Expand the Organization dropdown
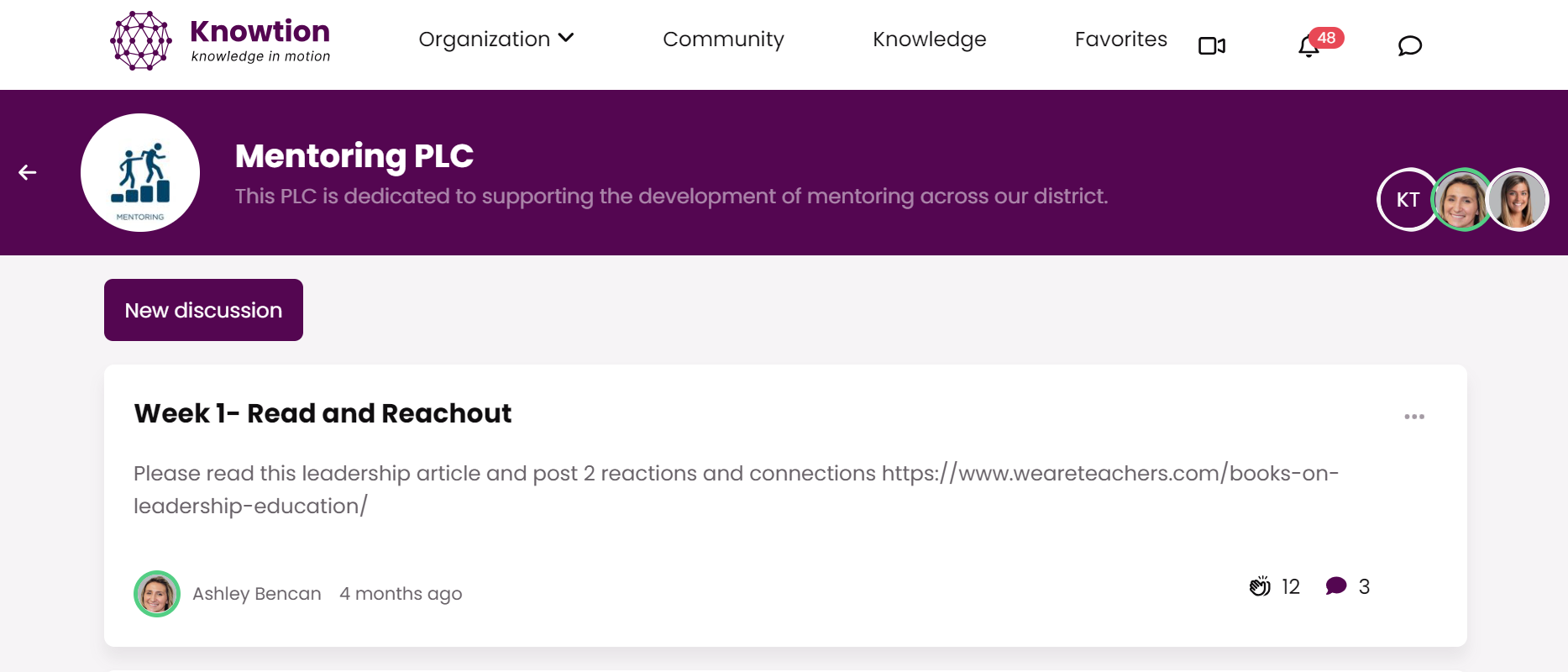This screenshot has height=672, width=1568. click(x=496, y=39)
